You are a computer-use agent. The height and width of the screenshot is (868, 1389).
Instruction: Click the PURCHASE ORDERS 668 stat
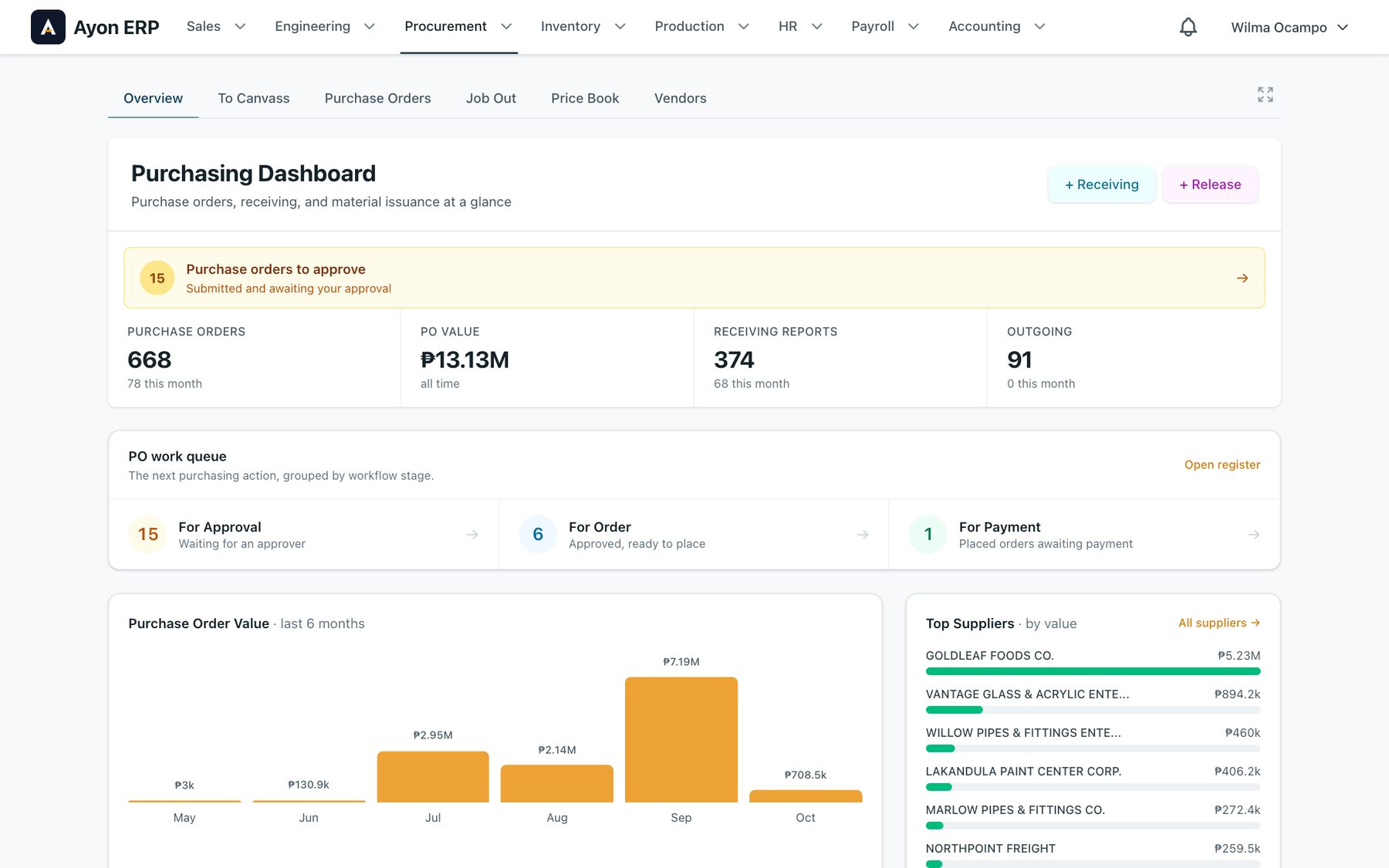point(254,358)
